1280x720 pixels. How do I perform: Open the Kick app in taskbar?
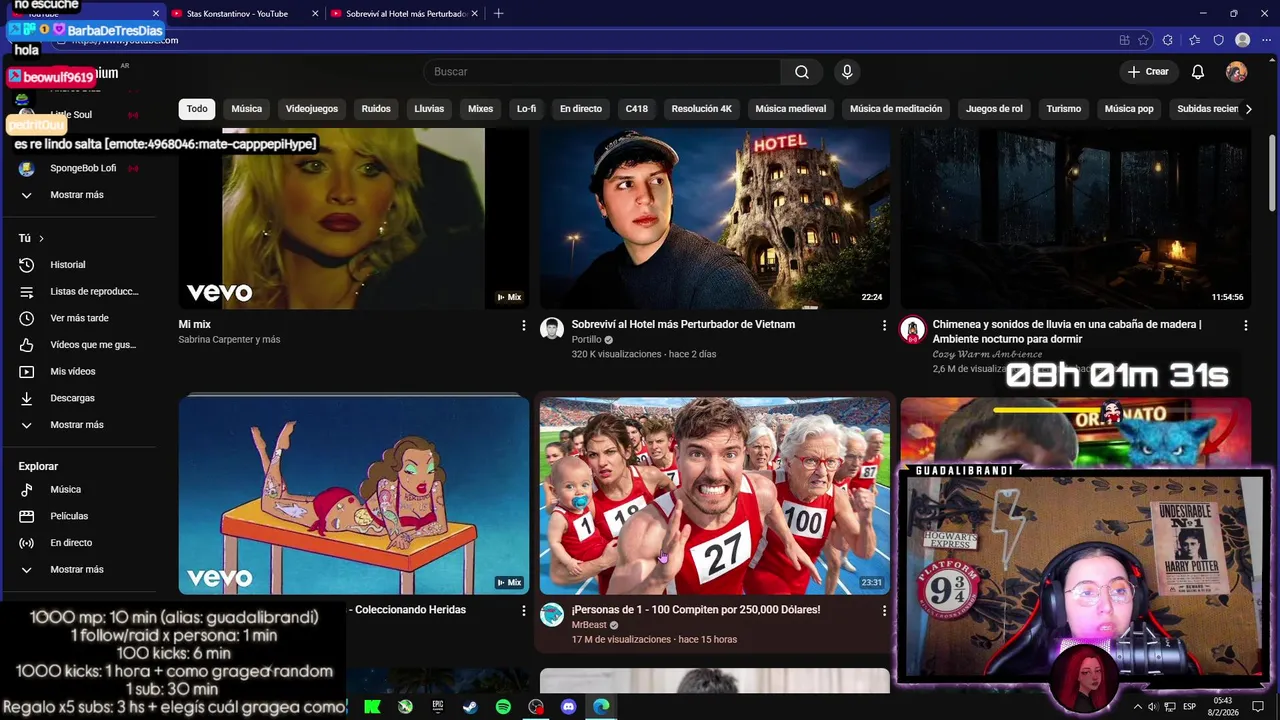(x=372, y=706)
